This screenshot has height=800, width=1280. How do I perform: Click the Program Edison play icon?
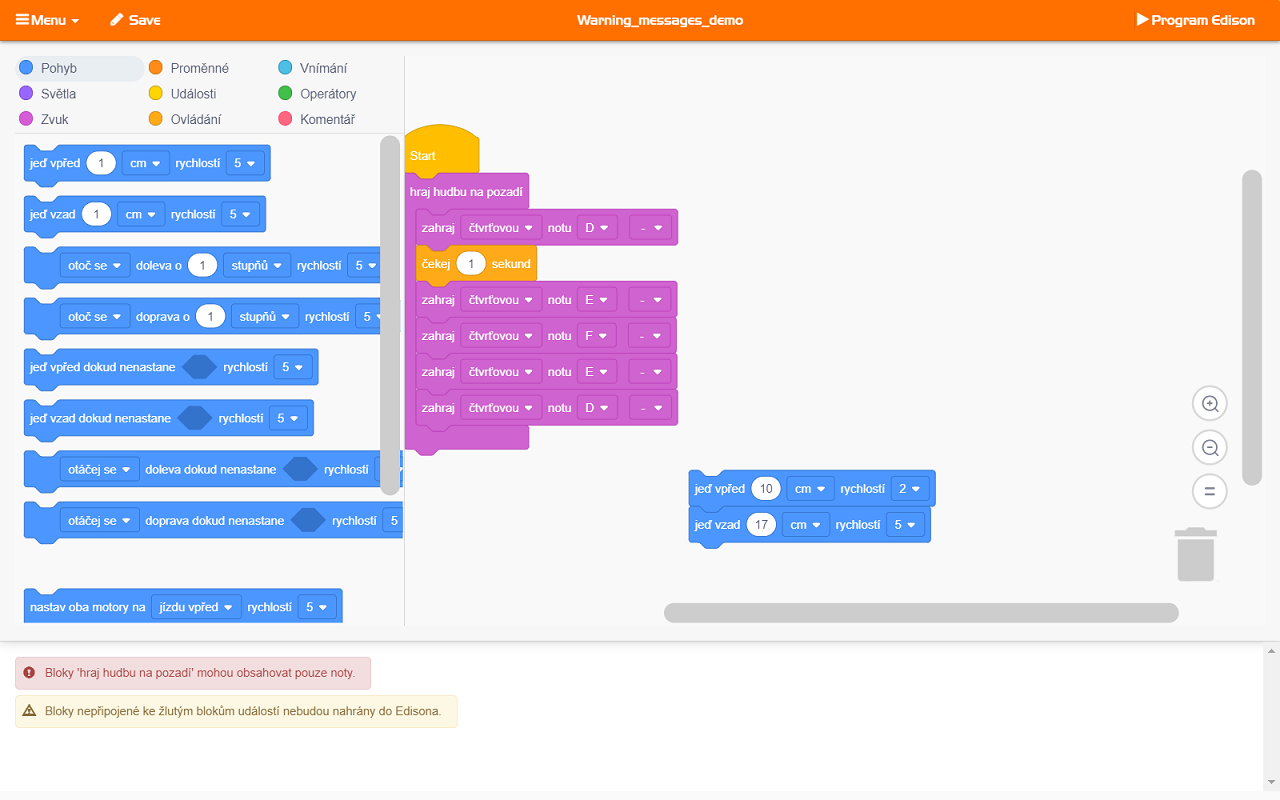pos(1142,19)
